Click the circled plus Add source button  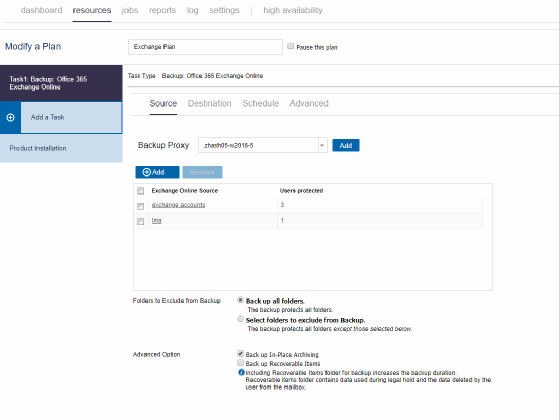click(x=157, y=172)
